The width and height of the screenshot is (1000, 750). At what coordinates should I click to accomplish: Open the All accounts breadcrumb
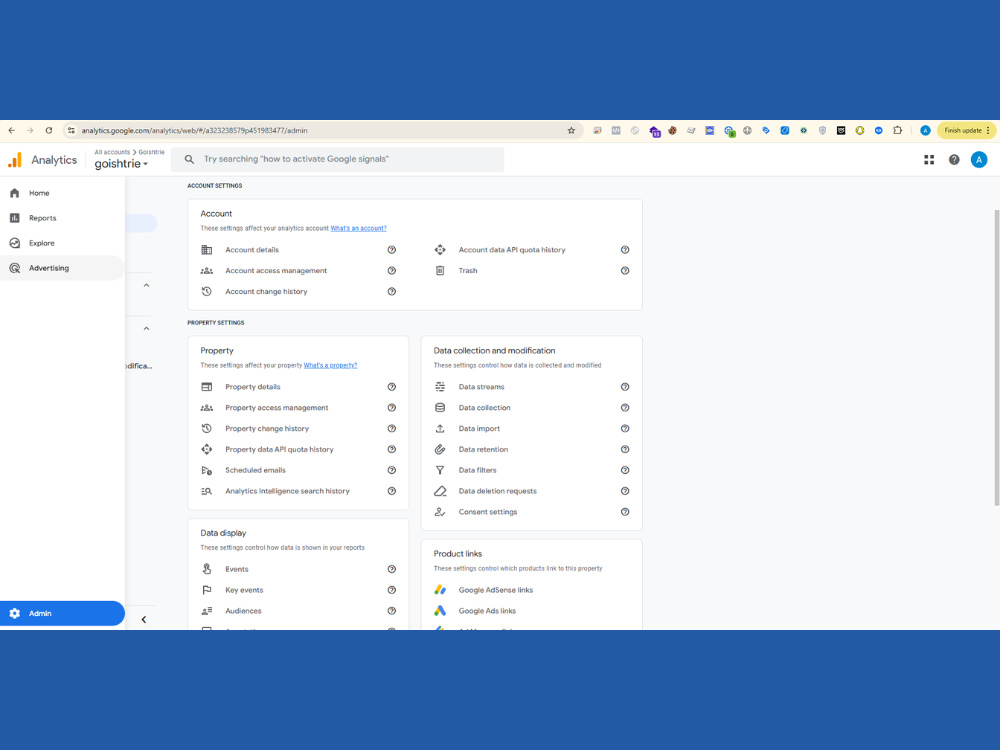pos(112,152)
